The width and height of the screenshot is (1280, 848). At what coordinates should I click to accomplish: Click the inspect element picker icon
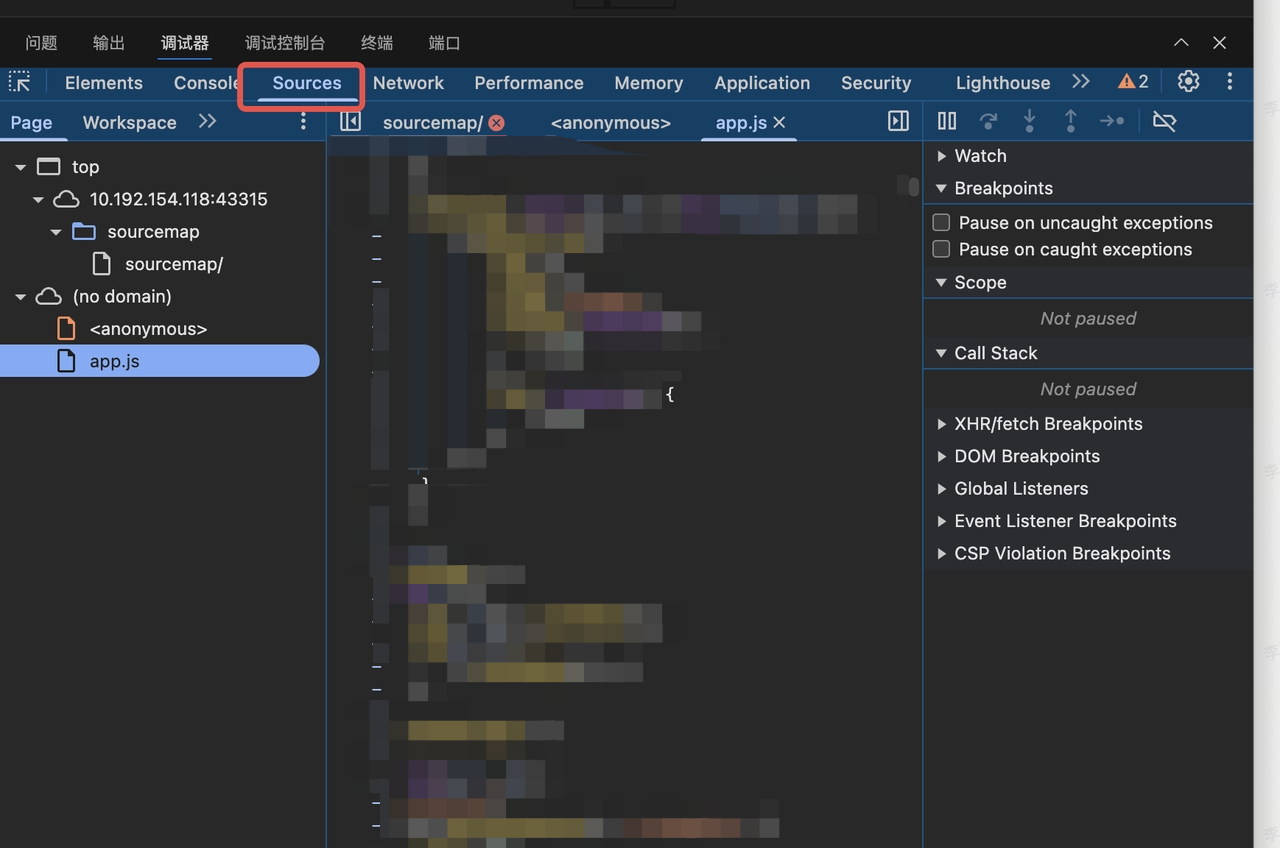pos(20,82)
